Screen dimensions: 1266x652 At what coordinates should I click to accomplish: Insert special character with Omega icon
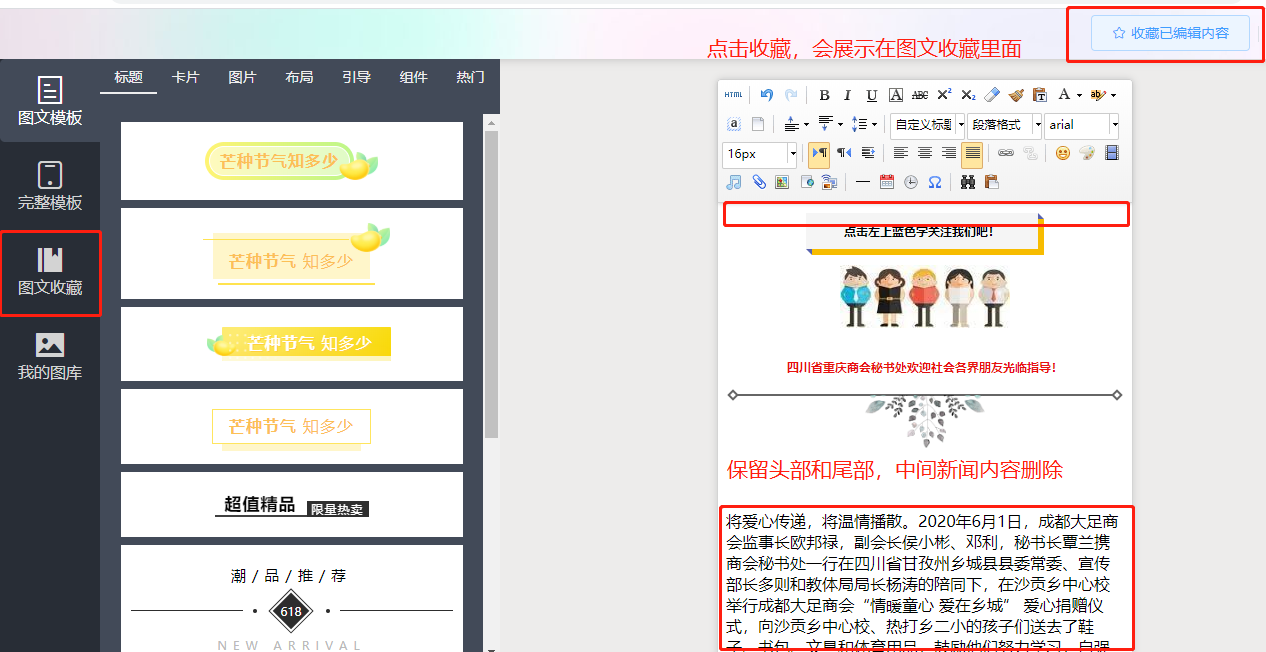click(x=935, y=182)
